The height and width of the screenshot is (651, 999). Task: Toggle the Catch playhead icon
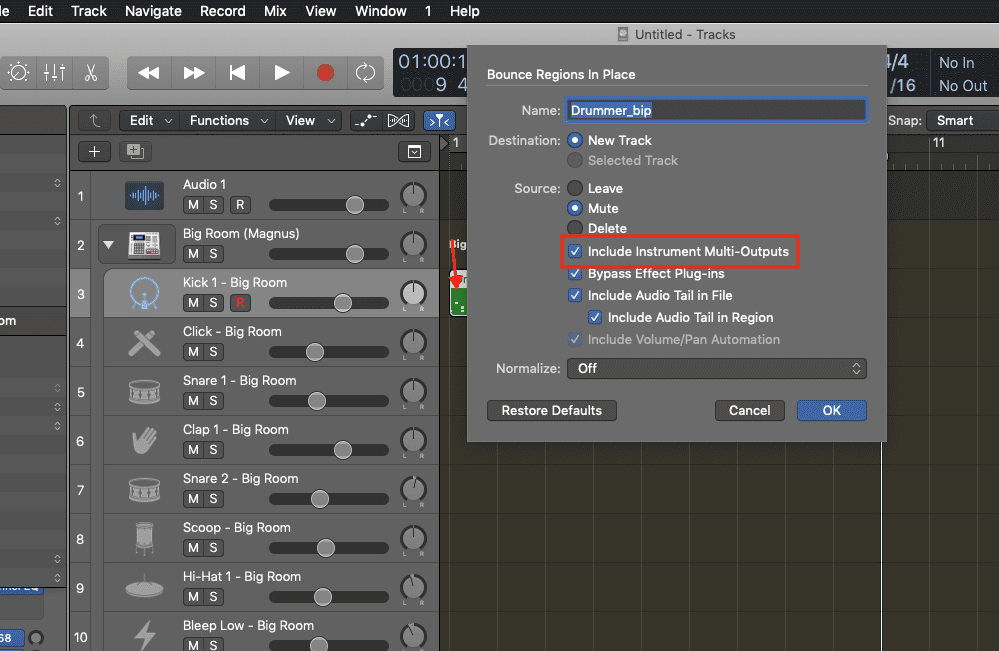click(x=439, y=120)
